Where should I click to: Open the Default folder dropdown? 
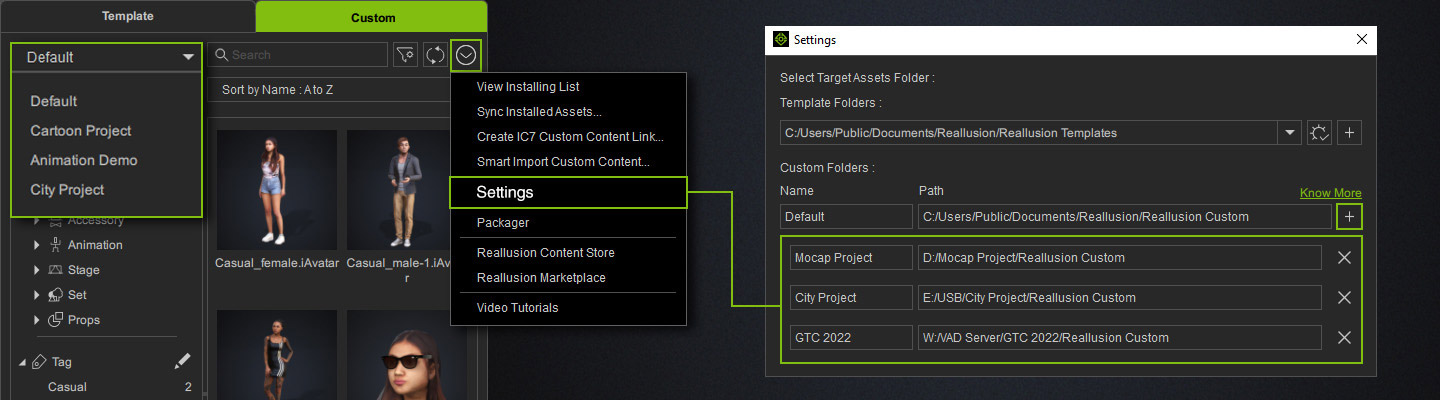(108, 57)
